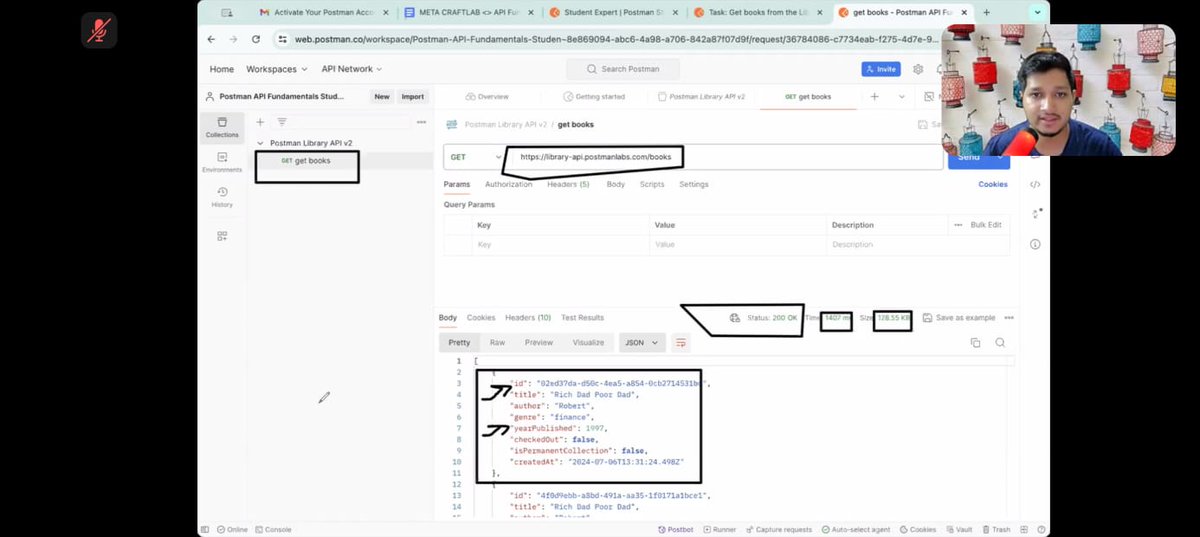Go forward with browser forward arrow

(x=233, y=39)
